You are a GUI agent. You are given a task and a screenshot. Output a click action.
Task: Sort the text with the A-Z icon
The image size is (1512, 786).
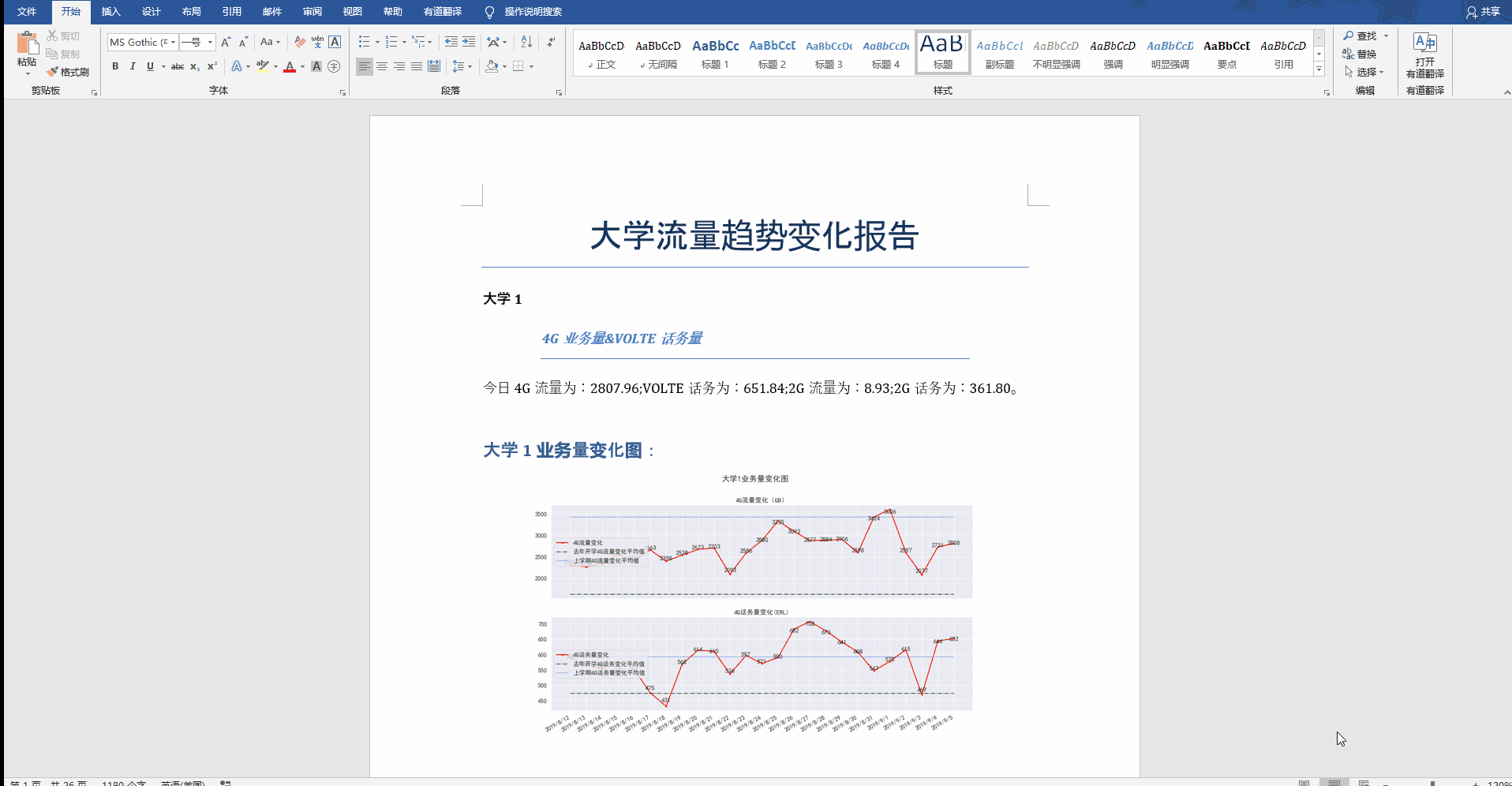(x=526, y=41)
